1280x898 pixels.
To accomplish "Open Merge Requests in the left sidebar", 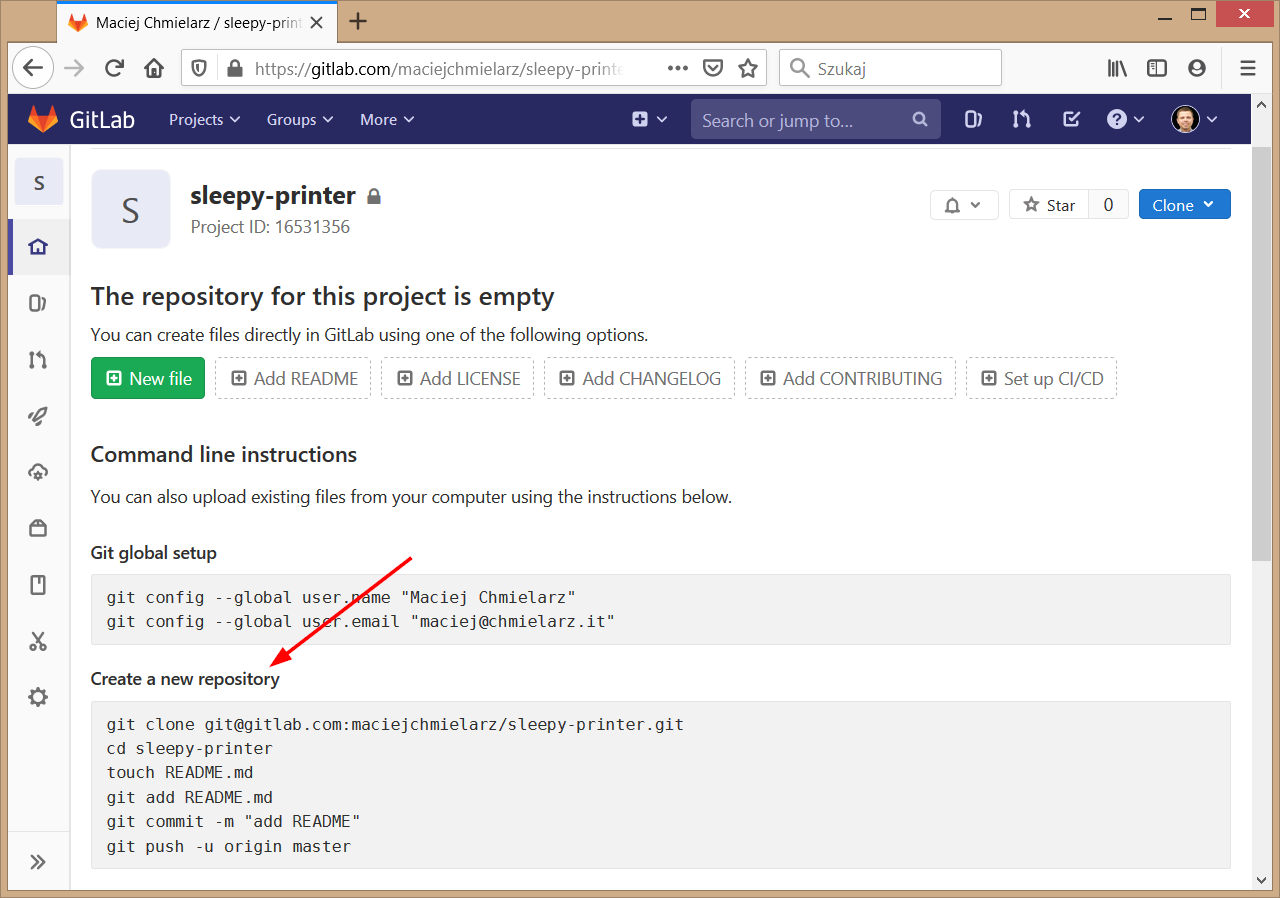I will [38, 360].
